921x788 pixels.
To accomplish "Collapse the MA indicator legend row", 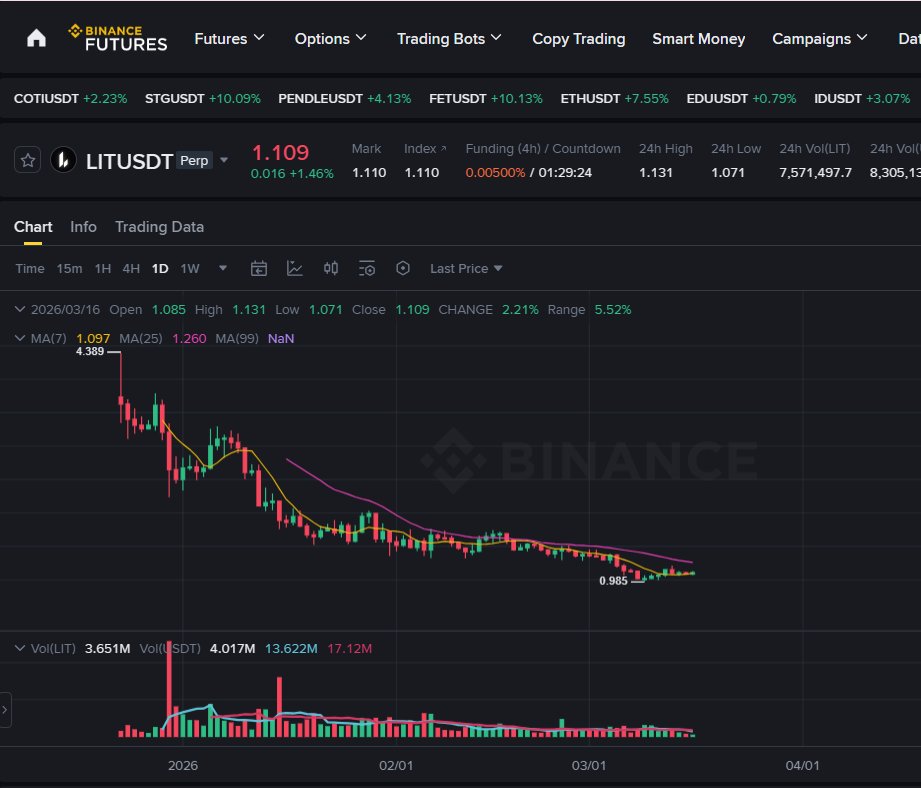I will (x=19, y=338).
